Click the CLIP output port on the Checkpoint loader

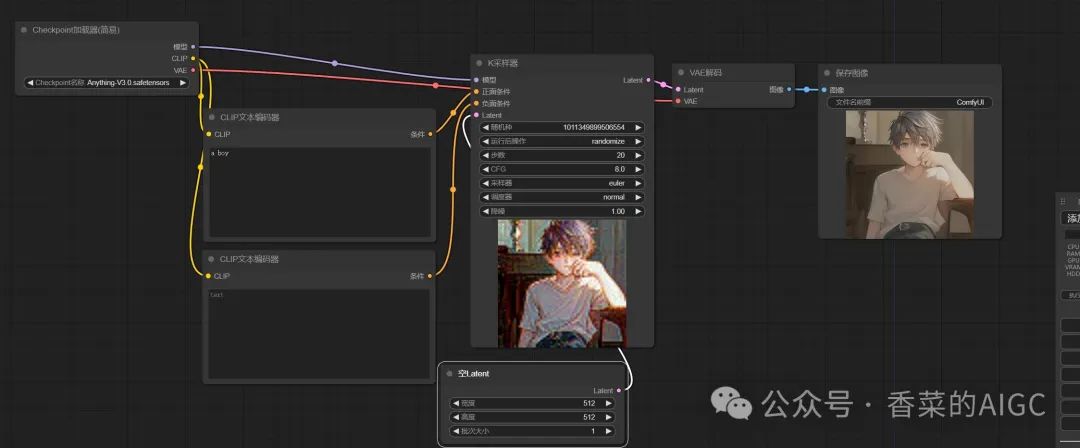click(193, 59)
